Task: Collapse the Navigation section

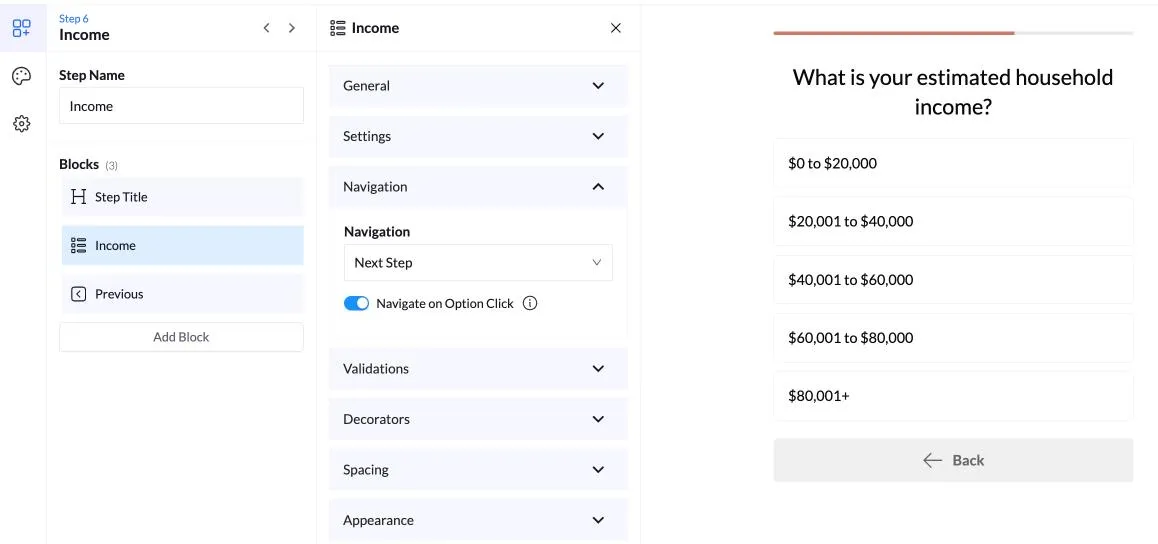Action: [479, 187]
